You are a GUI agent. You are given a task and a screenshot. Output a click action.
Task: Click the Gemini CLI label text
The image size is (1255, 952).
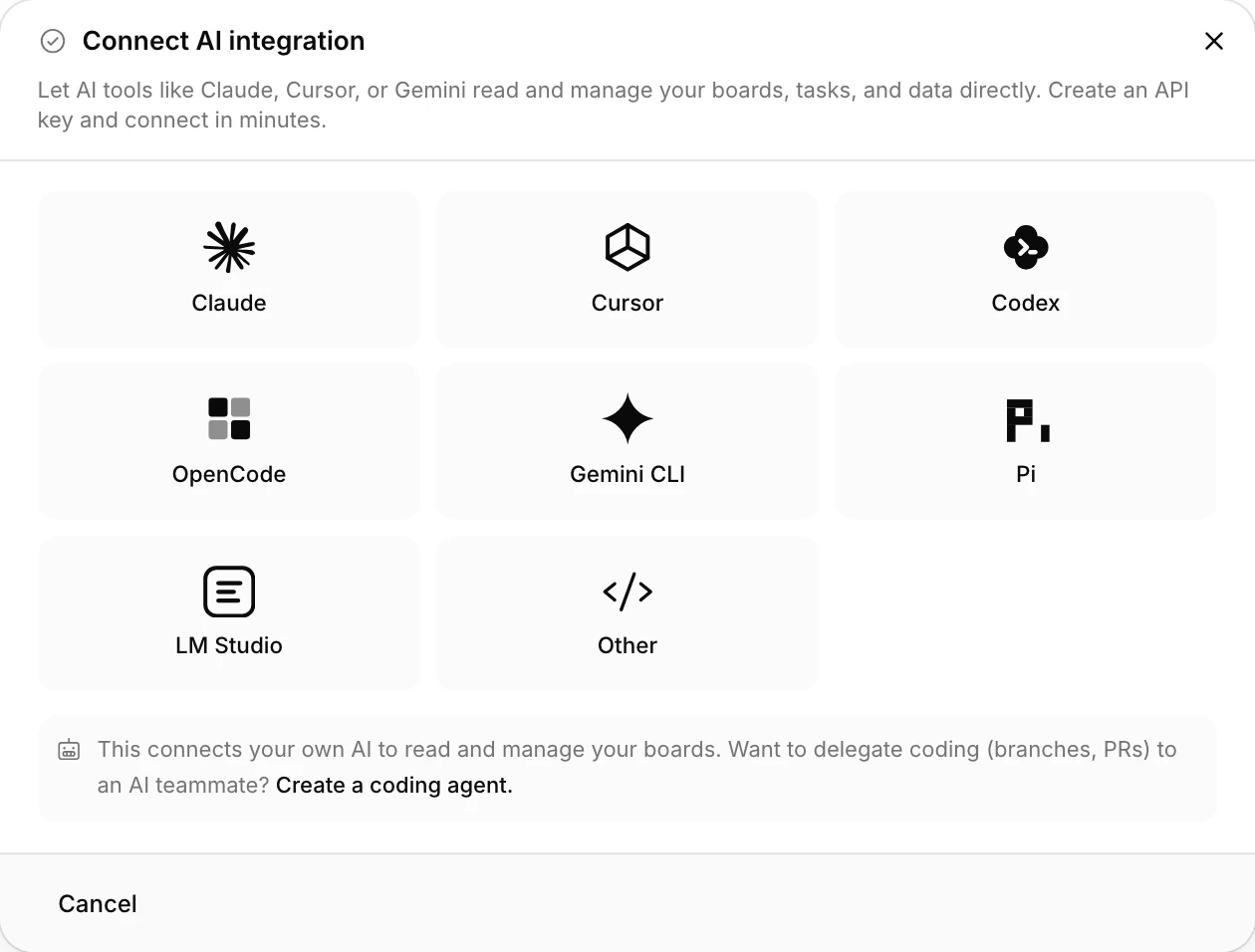(x=627, y=474)
